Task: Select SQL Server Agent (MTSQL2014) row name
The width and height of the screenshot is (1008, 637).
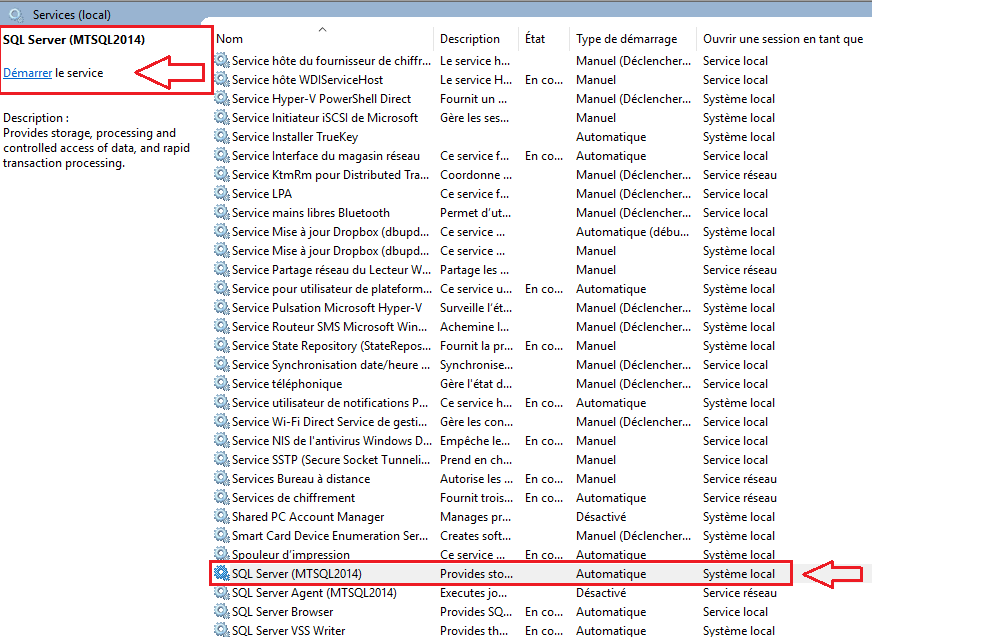Action: pyautogui.click(x=314, y=593)
